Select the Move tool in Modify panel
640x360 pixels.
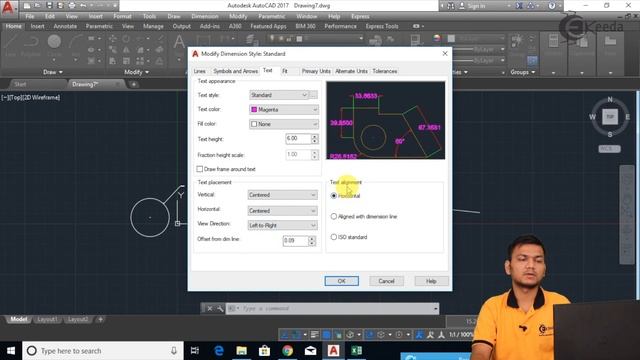pyautogui.click(x=112, y=39)
